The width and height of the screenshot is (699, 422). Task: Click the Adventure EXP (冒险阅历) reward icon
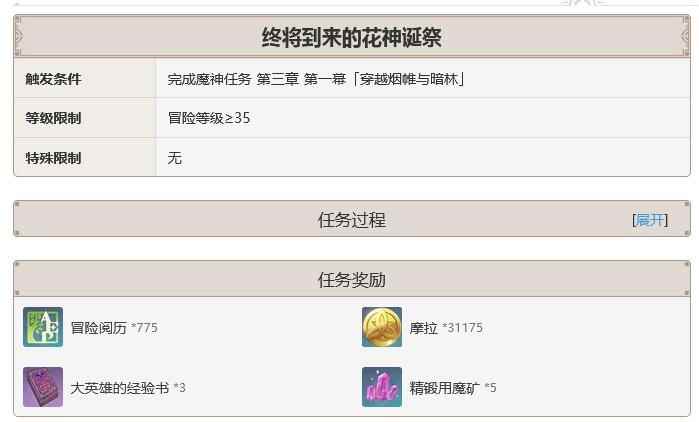(x=43, y=327)
